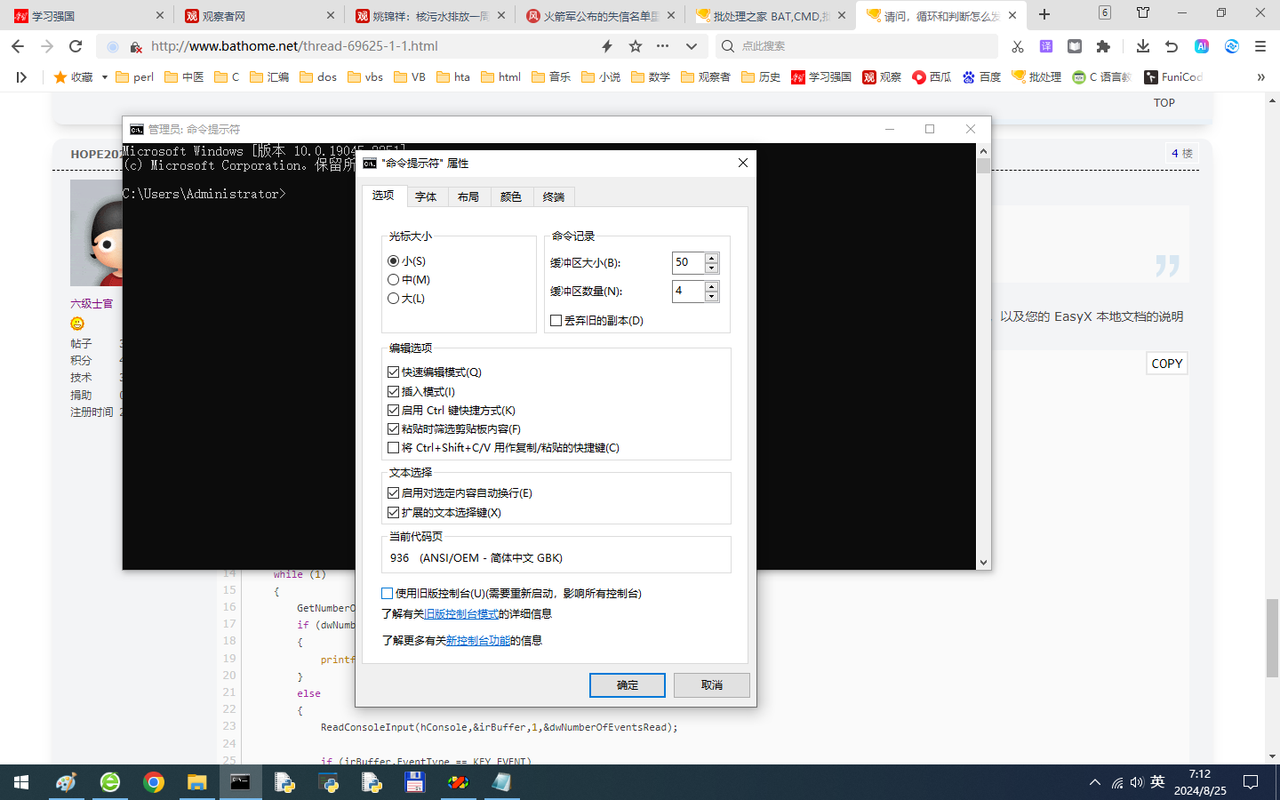The width and height of the screenshot is (1280, 800).
Task: Click the more options ellipsis in address bar
Action: click(662, 47)
